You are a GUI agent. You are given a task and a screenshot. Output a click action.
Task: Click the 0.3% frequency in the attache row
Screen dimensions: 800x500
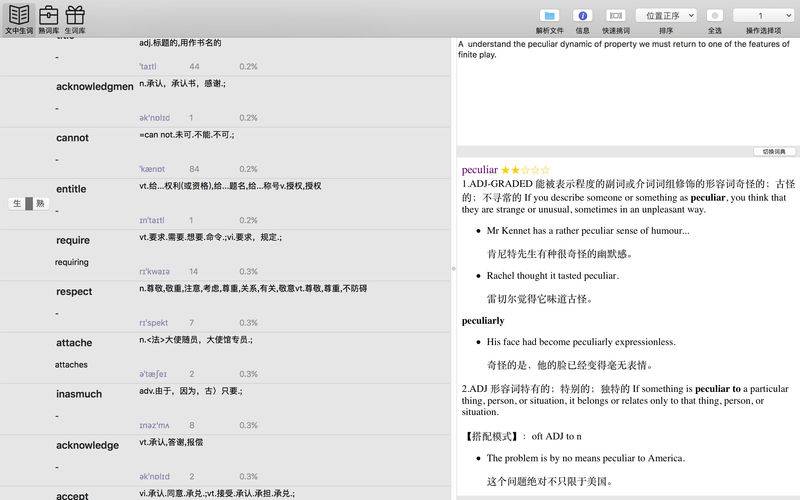click(x=248, y=374)
